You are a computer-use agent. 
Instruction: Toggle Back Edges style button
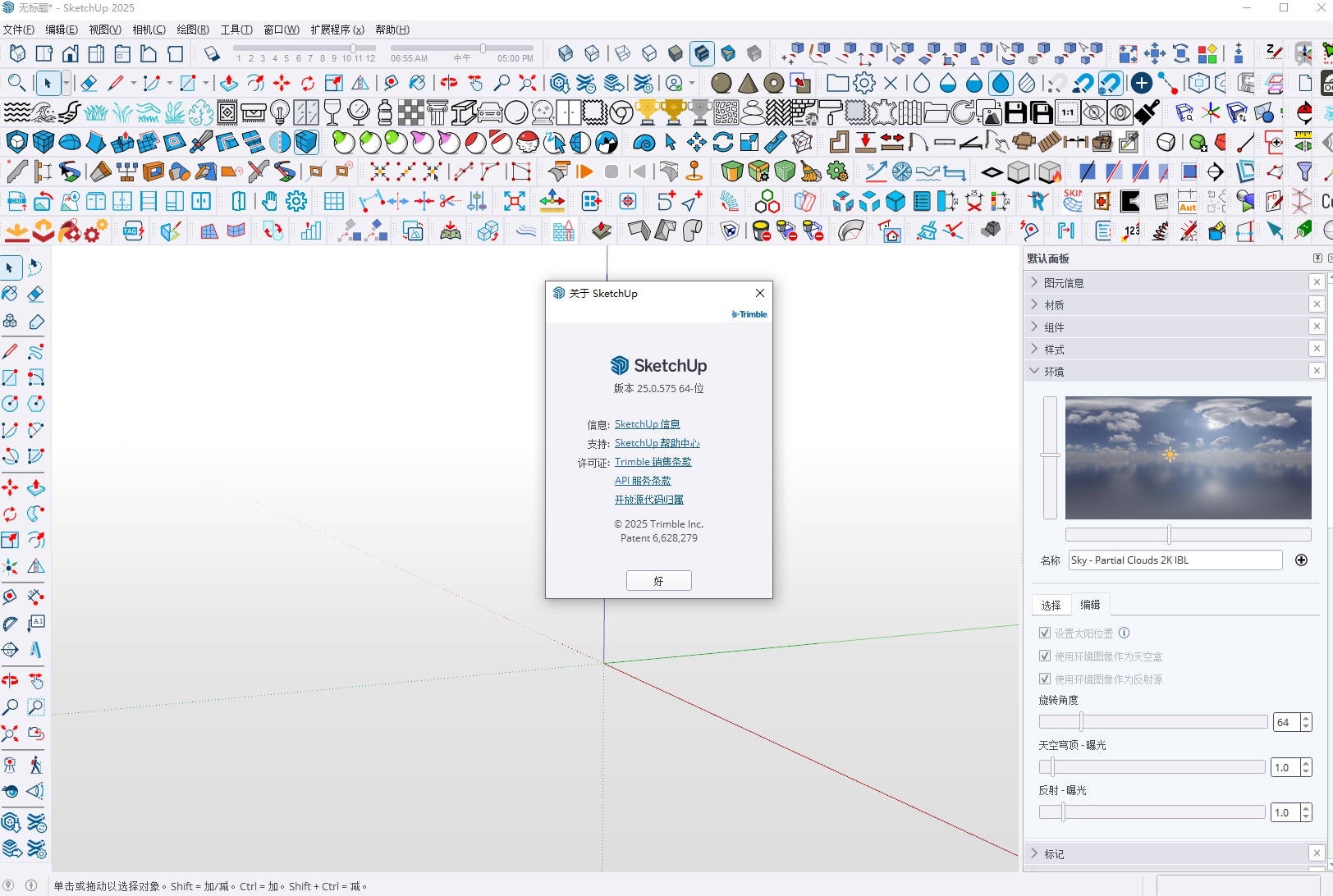tap(592, 54)
